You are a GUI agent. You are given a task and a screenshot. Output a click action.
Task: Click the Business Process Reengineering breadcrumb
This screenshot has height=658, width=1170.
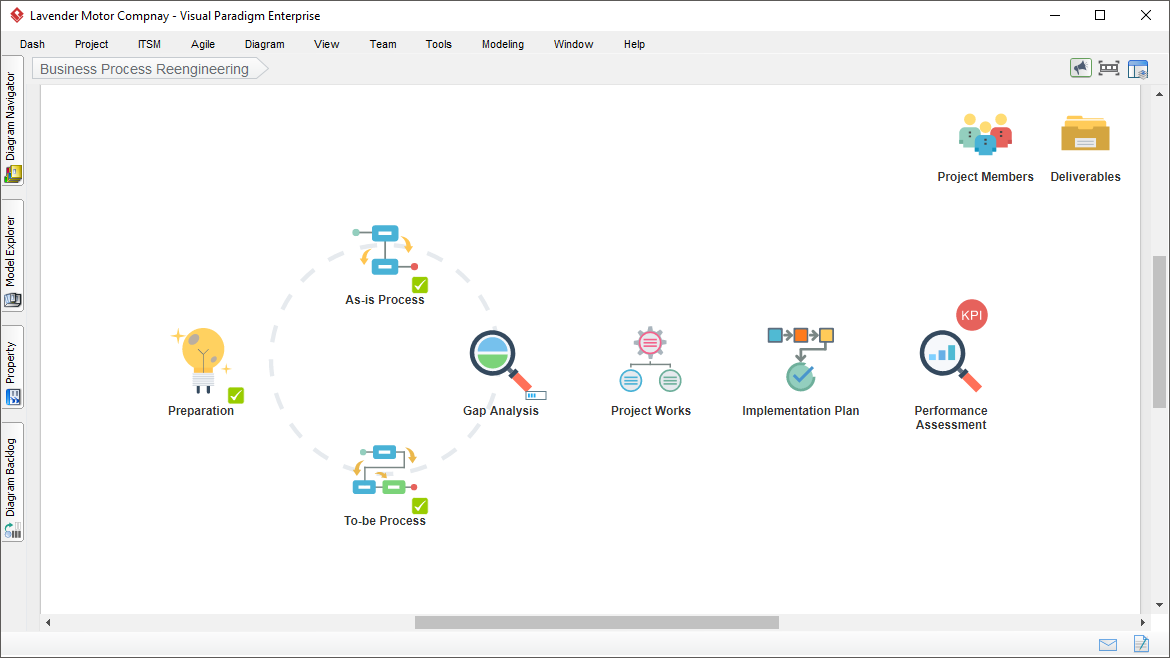[149, 69]
